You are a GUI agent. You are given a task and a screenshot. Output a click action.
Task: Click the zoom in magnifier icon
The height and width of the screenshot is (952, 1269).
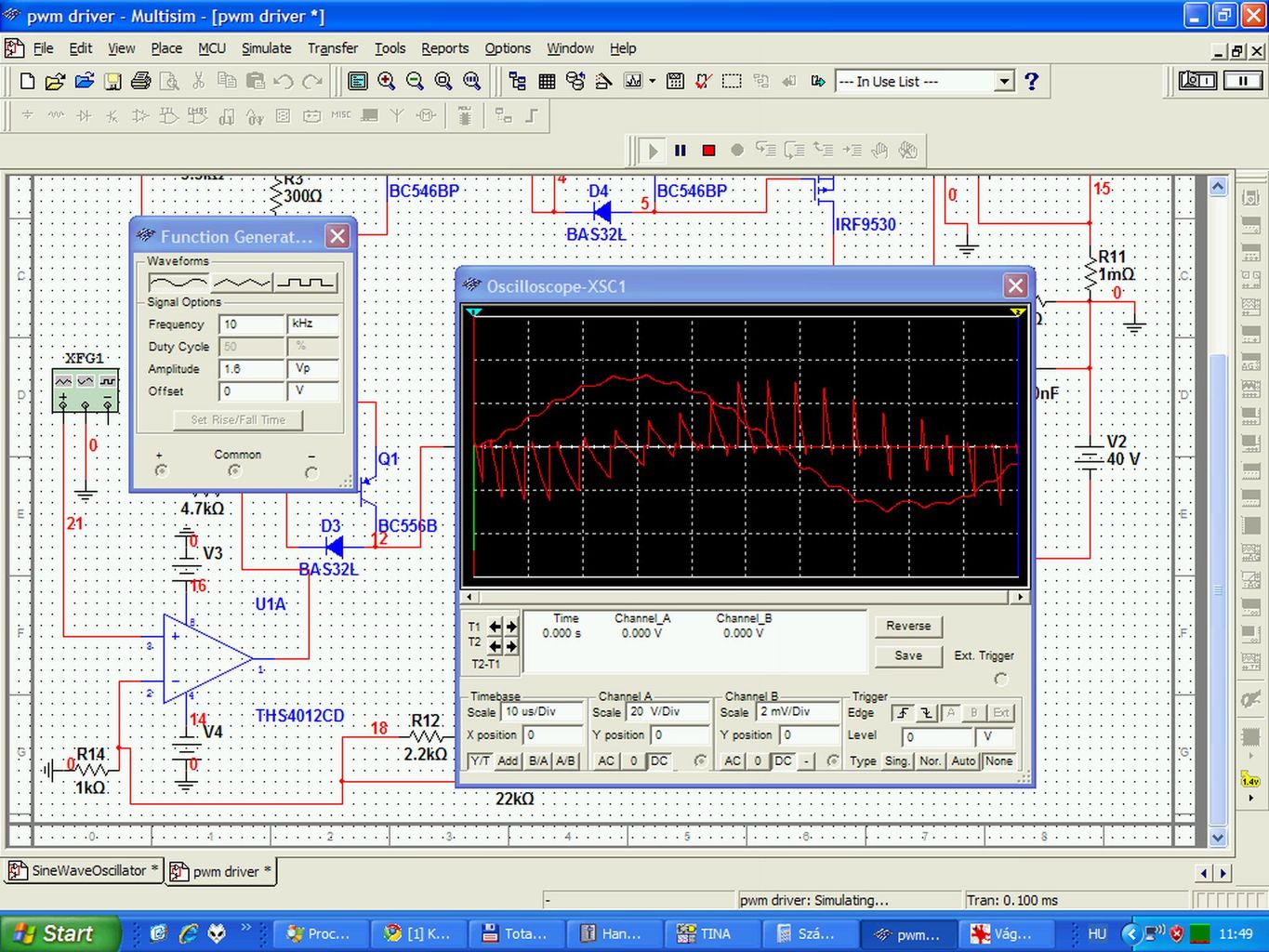pyautogui.click(x=387, y=82)
